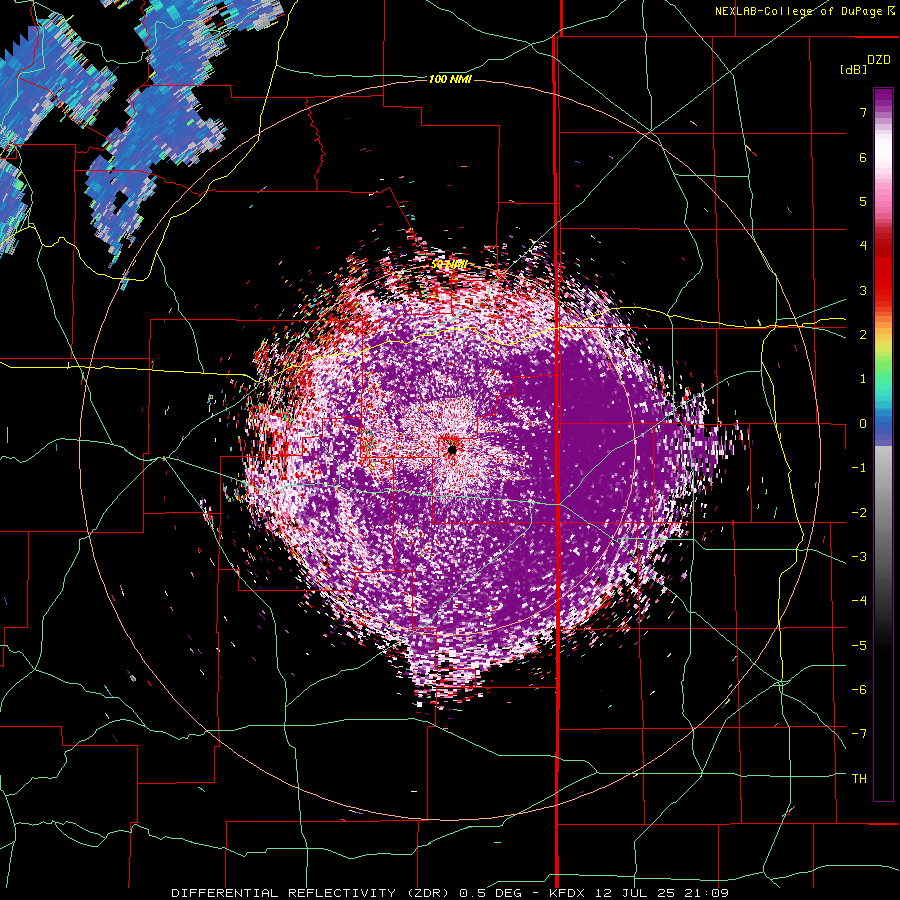Click the 5 value on the dB scale
The image size is (900, 900).
pos(863,201)
